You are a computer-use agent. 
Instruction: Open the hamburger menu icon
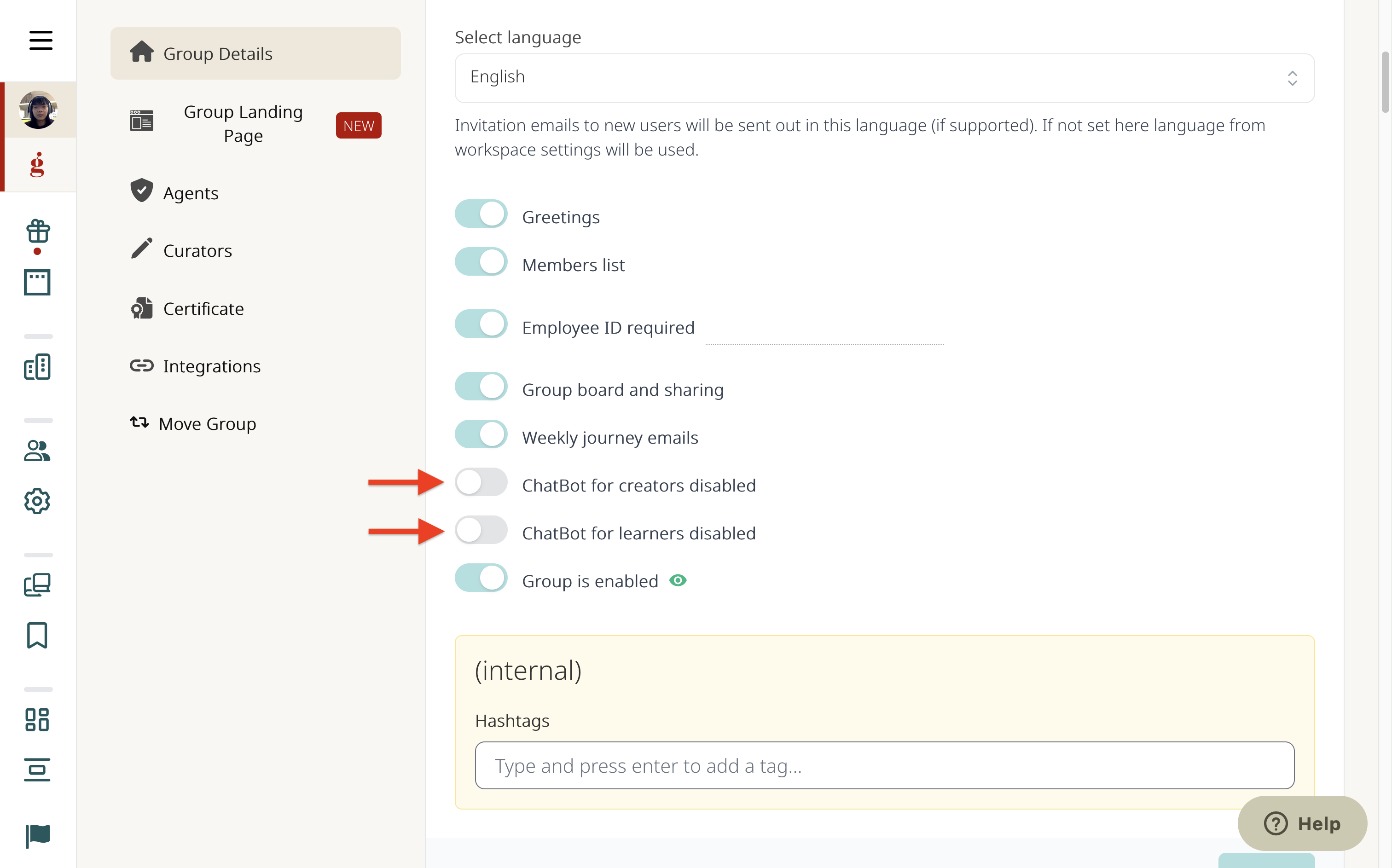click(x=41, y=41)
